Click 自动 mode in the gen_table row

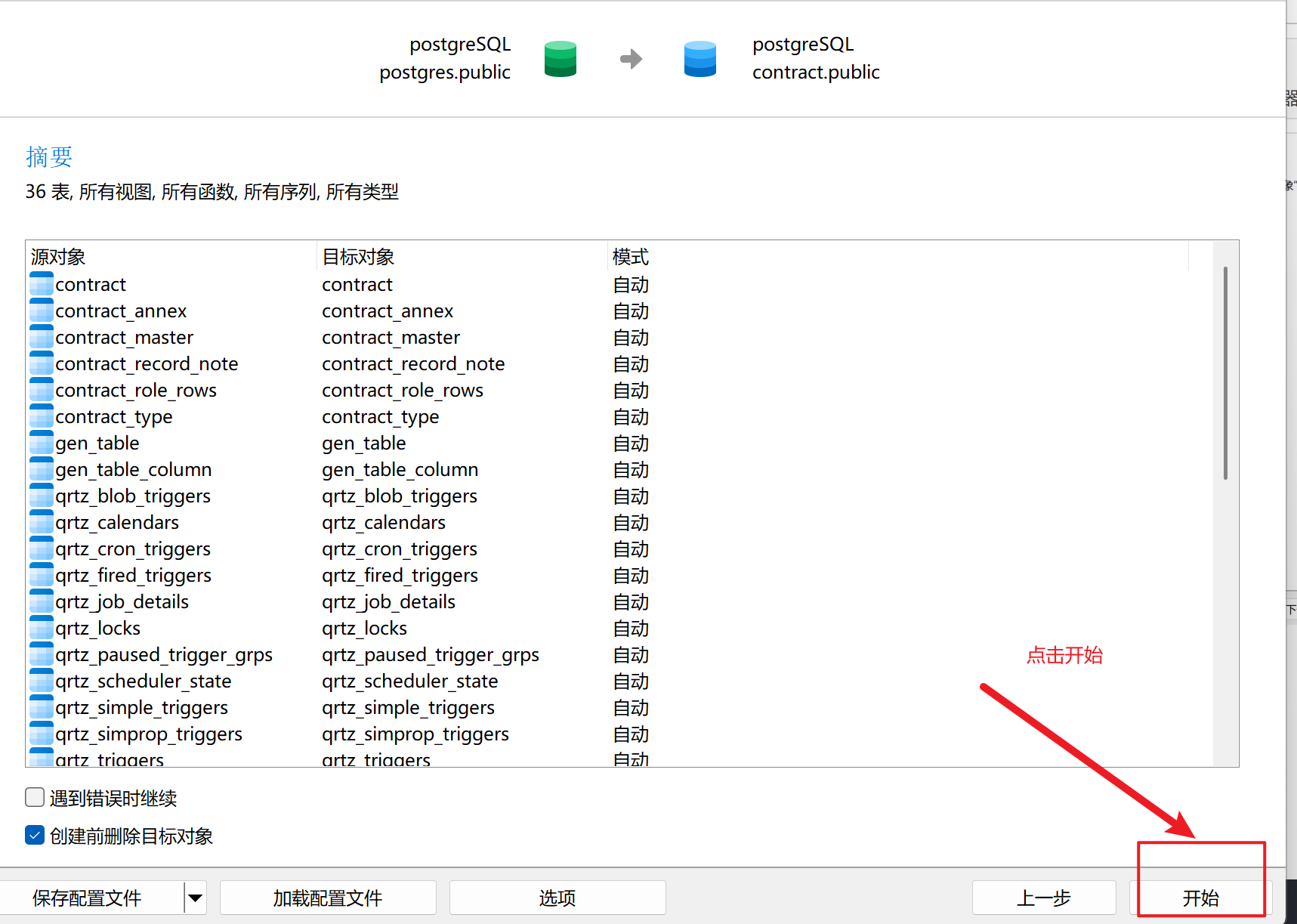631,443
